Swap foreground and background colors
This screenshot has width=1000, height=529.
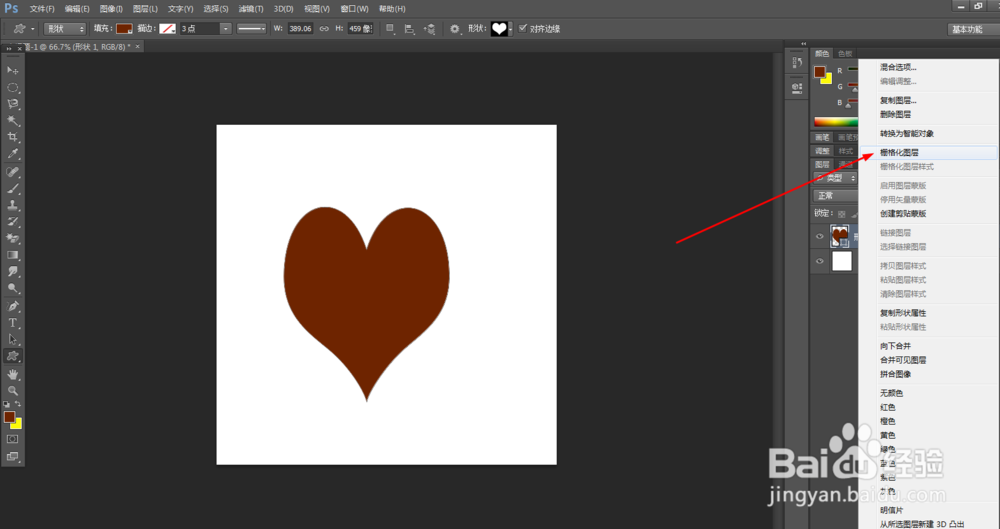tap(18, 404)
